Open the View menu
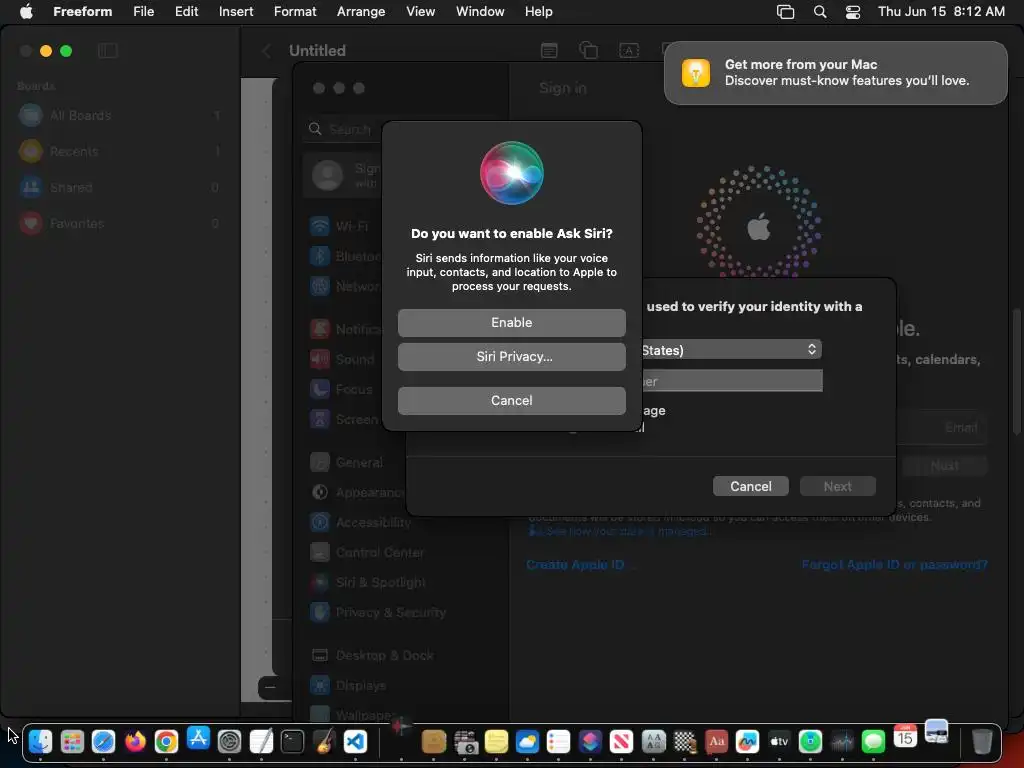This screenshot has height=768, width=1024. tap(421, 12)
